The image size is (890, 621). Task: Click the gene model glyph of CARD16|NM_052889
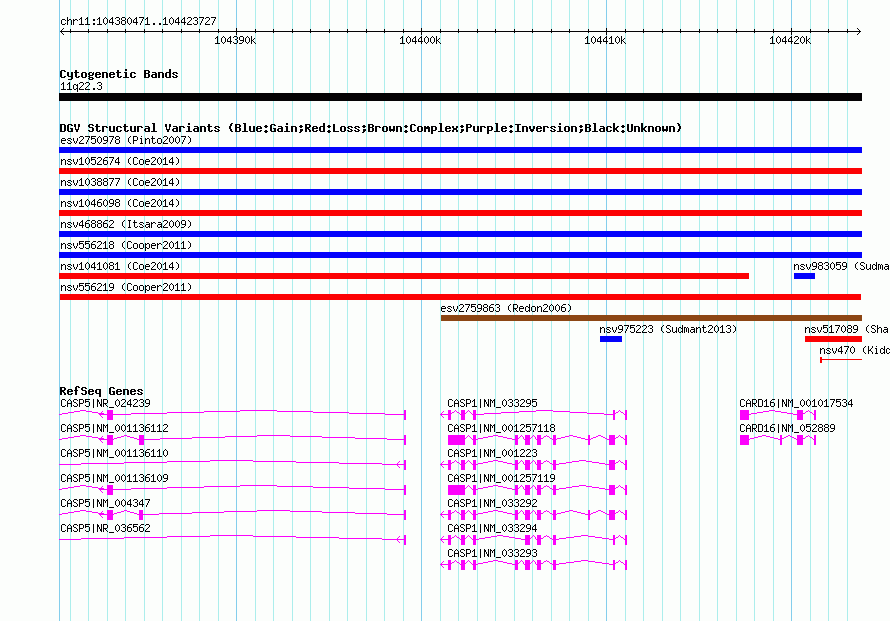(x=778, y=440)
